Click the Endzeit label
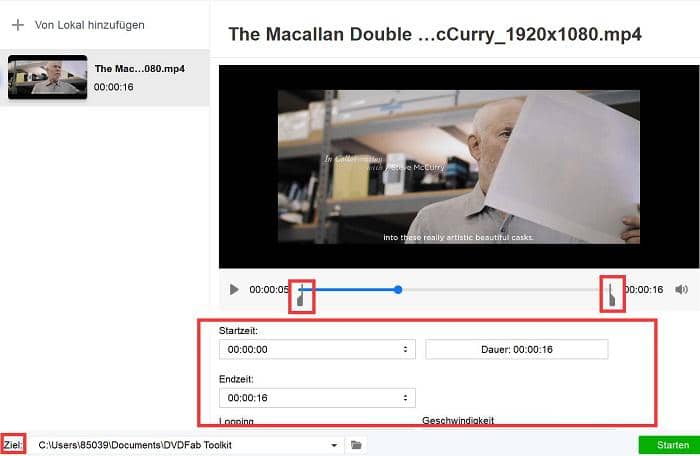Image resolution: width=700 pixels, height=456 pixels. (x=236, y=379)
